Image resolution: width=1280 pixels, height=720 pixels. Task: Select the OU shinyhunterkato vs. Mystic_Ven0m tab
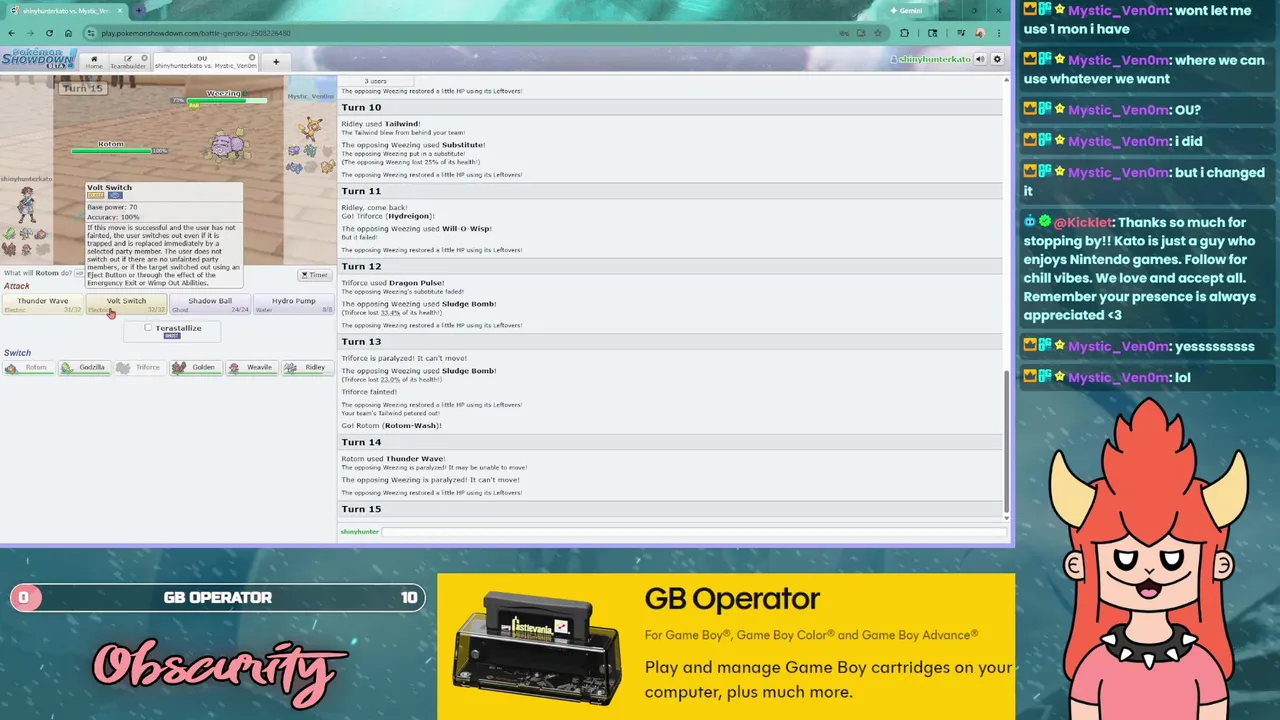coord(205,62)
